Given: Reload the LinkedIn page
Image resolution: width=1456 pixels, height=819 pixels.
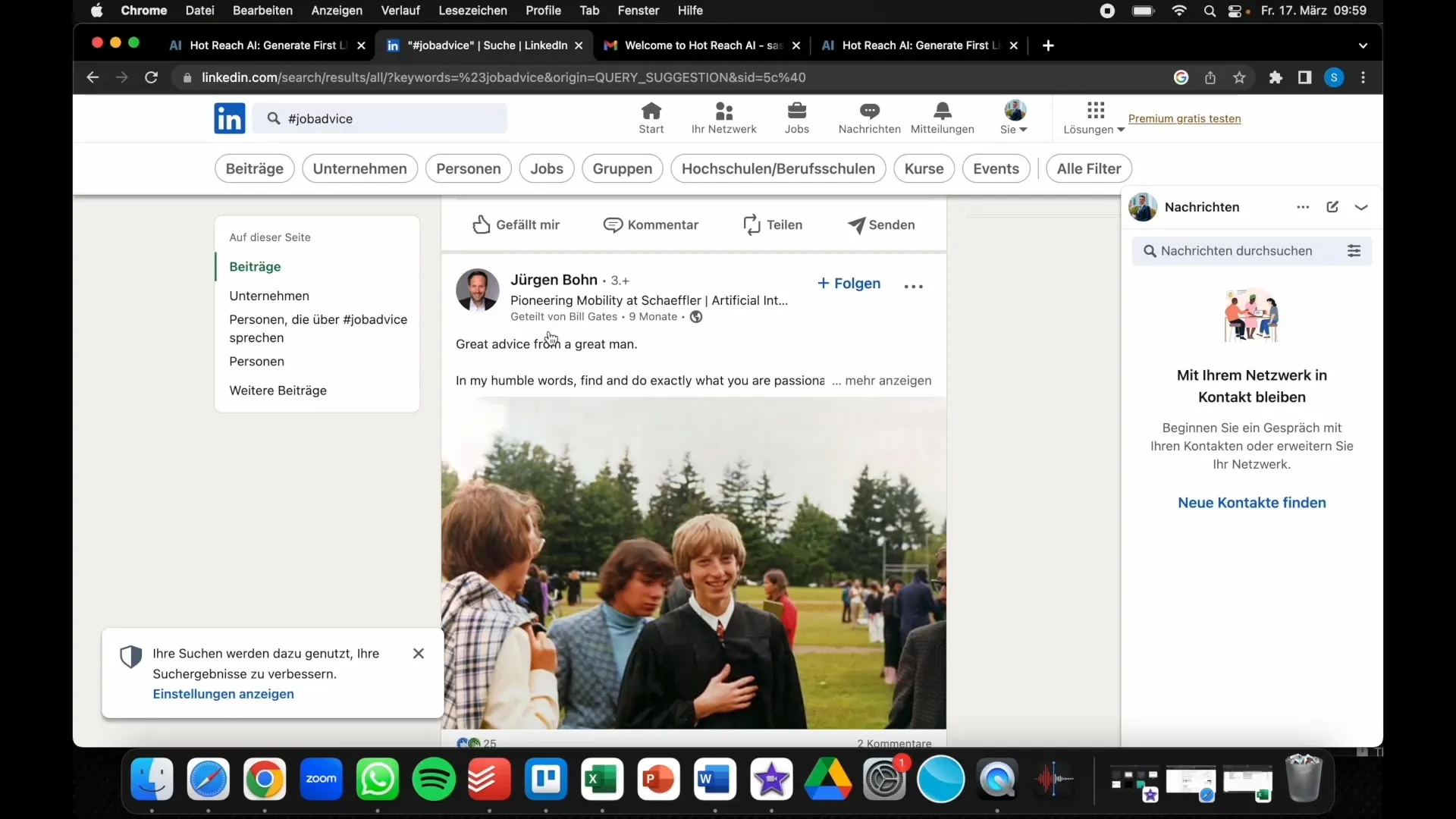Looking at the screenshot, I should (x=151, y=77).
